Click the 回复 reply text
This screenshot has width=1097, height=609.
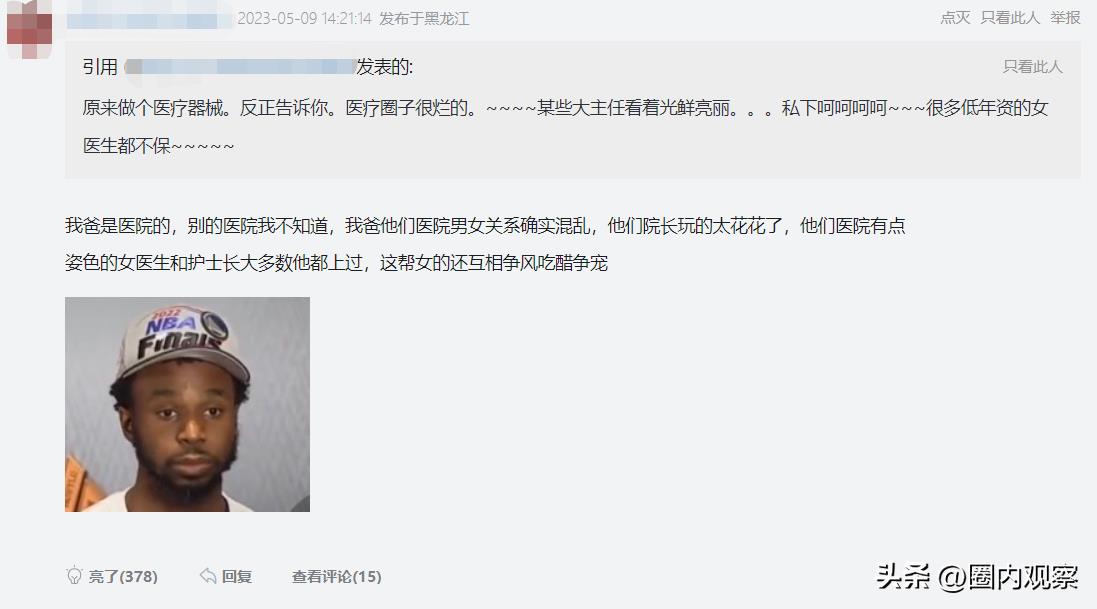click(236, 576)
